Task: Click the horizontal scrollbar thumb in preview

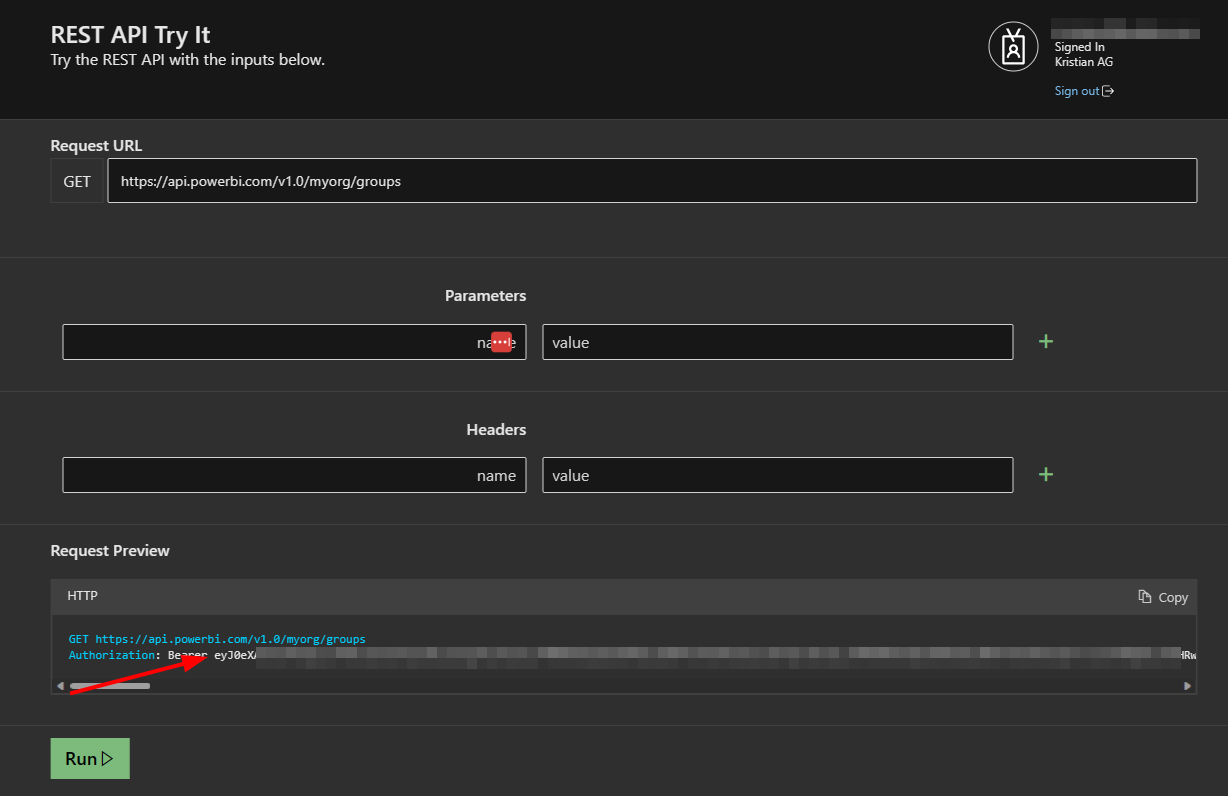Action: coord(109,686)
